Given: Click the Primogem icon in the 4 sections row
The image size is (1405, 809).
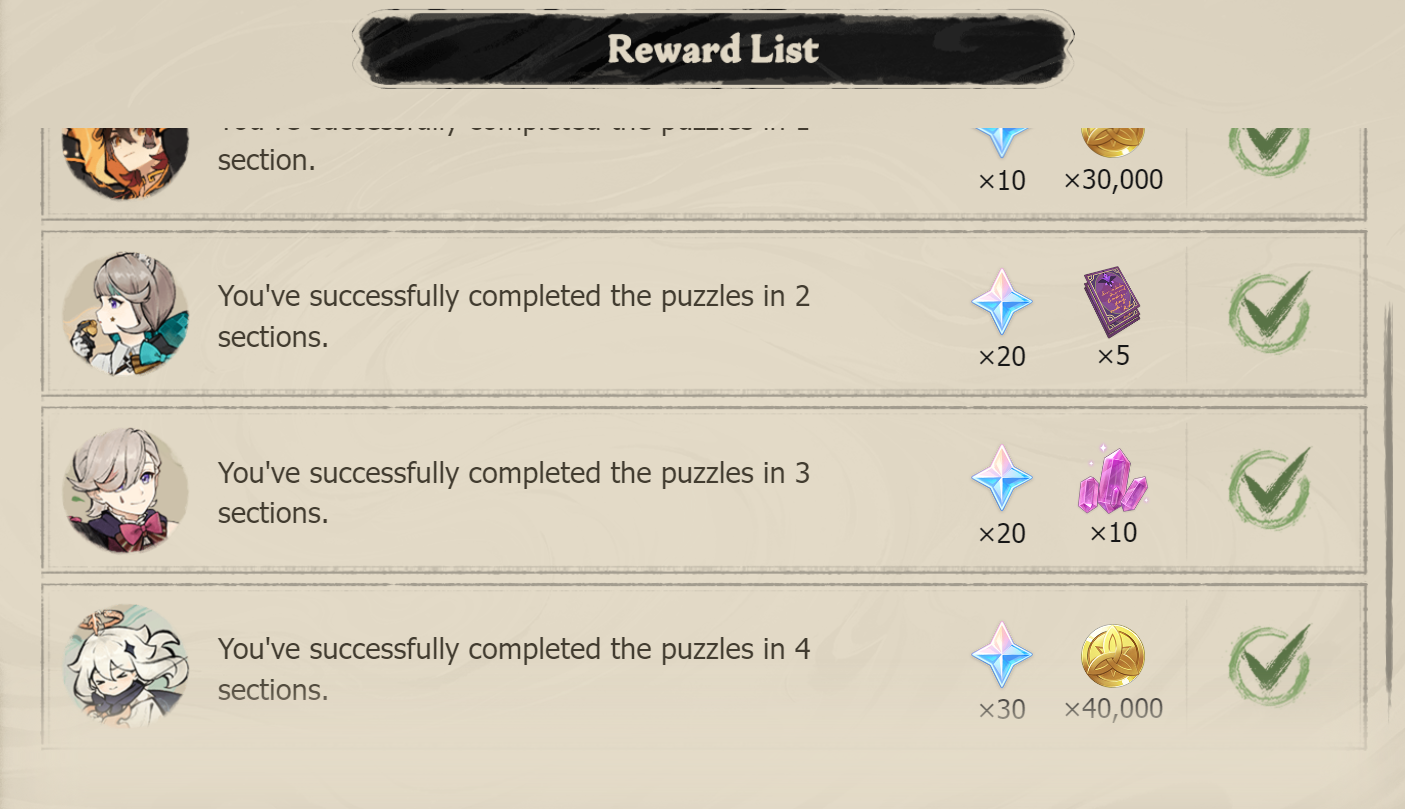Looking at the screenshot, I should click(x=1001, y=655).
